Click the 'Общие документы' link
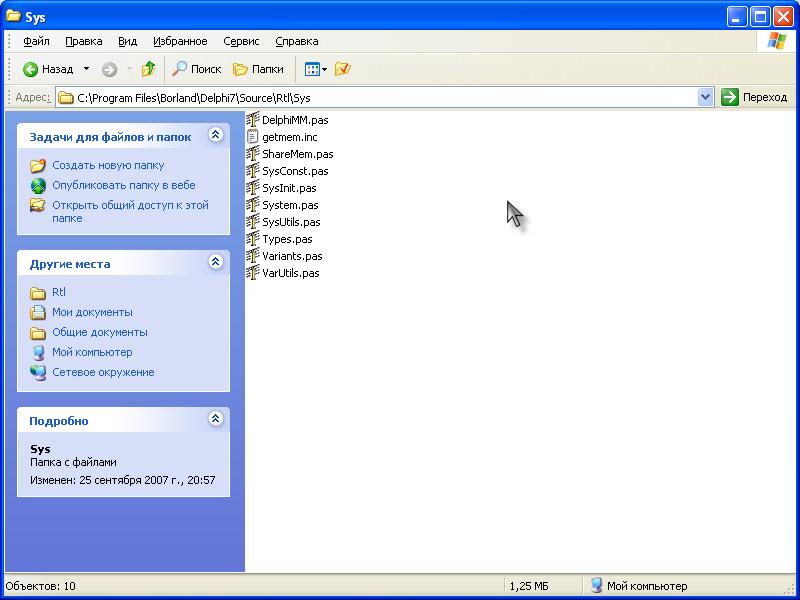Screen dimensions: 800x600 pyautogui.click(x=100, y=332)
